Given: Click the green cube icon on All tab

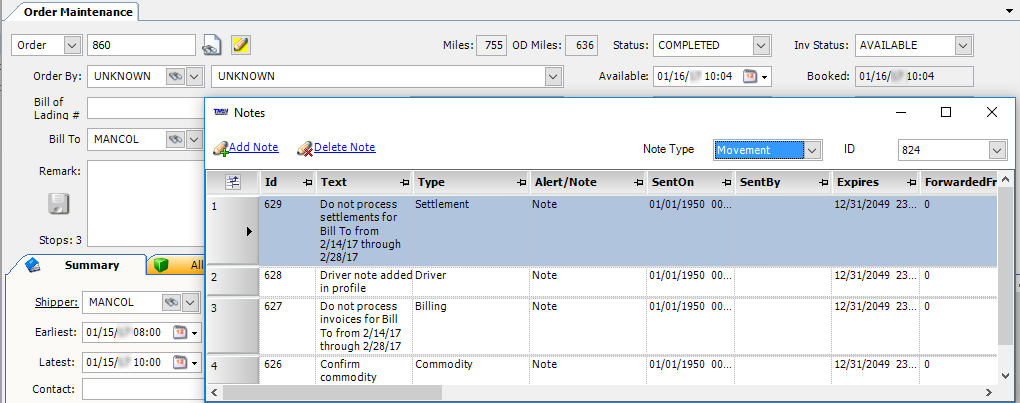Looking at the screenshot, I should coord(161,265).
